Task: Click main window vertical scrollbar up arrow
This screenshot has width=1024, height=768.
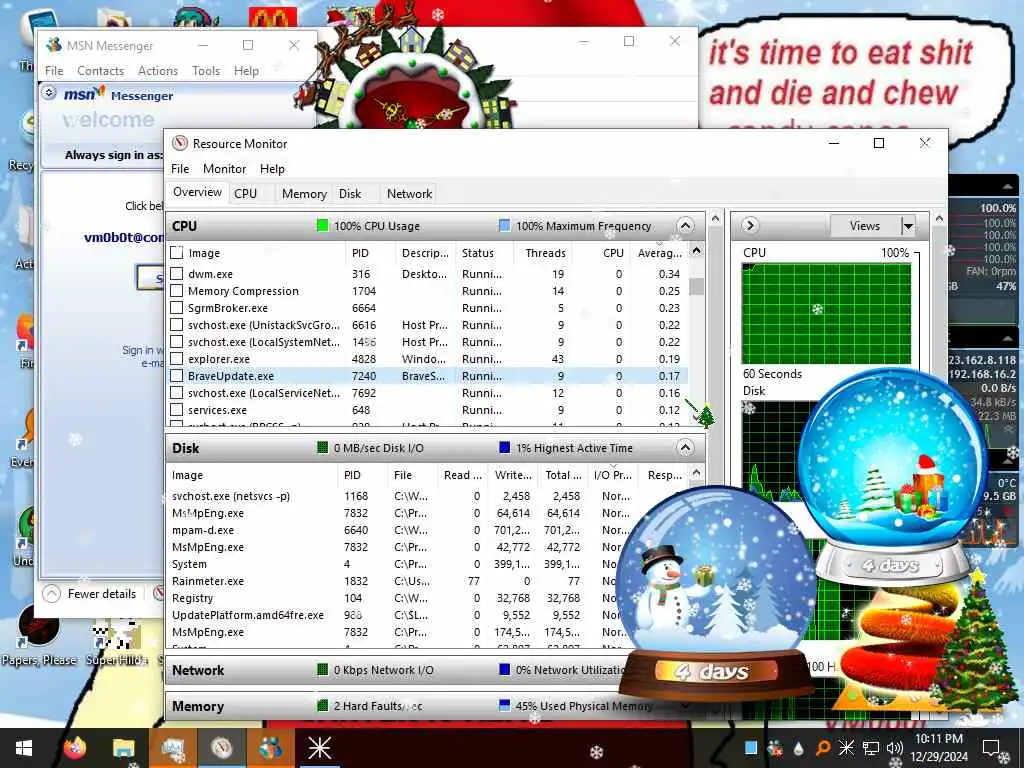Action: point(715,219)
